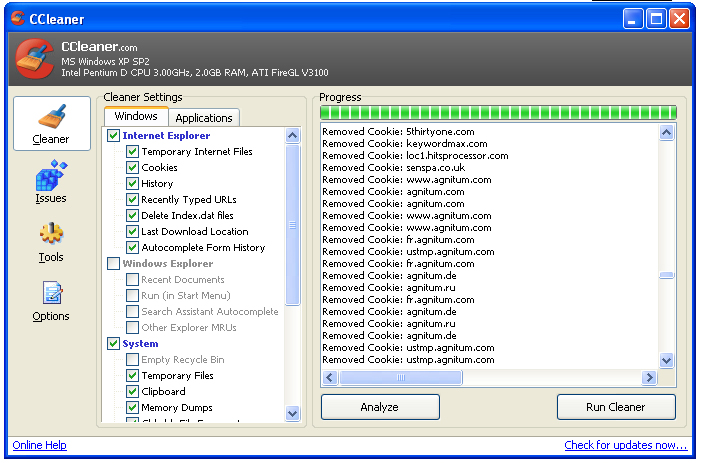705x463 pixels.
Task: Open the Issues section in sidebar
Action: [x=51, y=182]
